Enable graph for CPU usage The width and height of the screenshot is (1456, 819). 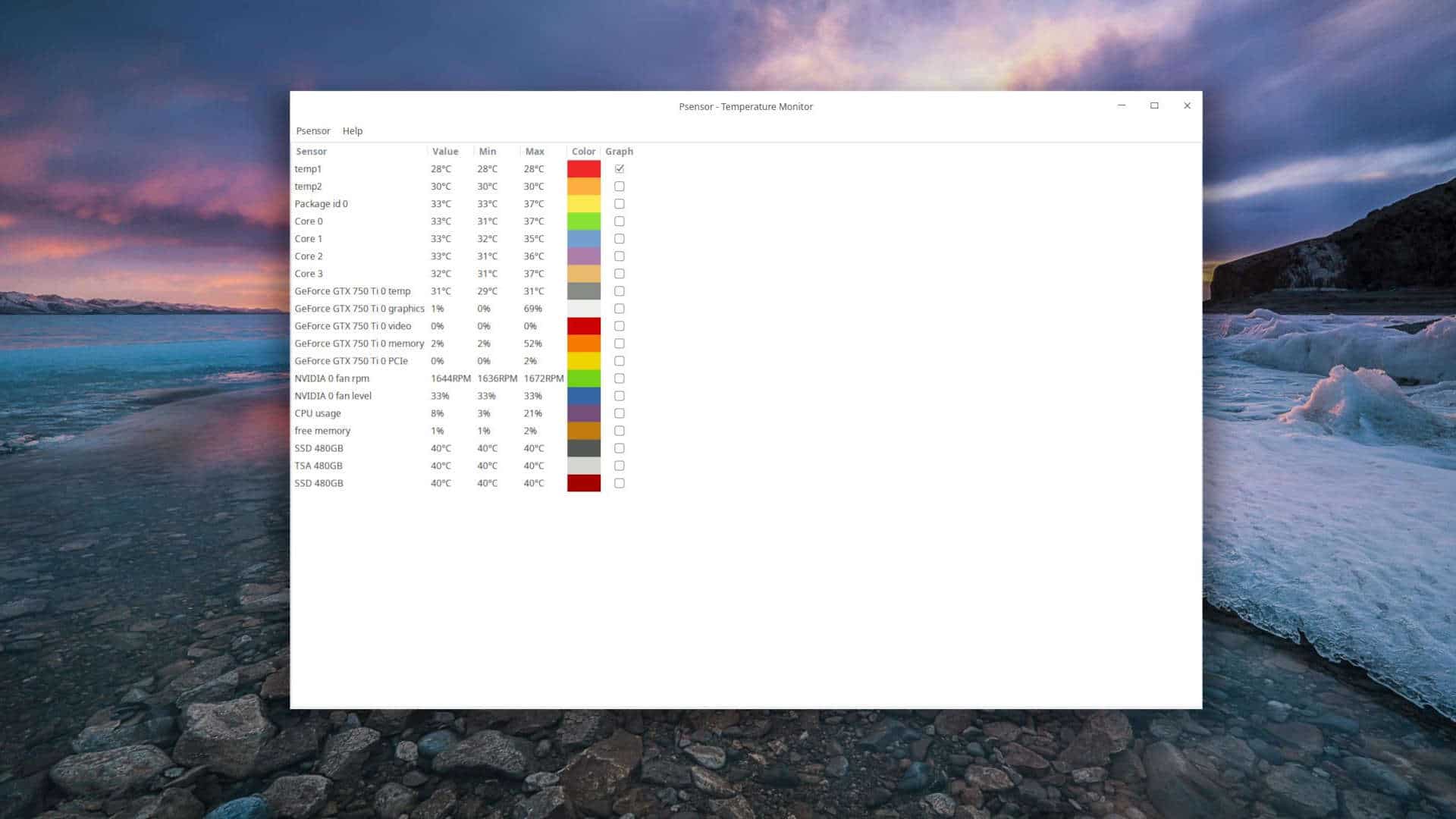tap(620, 413)
